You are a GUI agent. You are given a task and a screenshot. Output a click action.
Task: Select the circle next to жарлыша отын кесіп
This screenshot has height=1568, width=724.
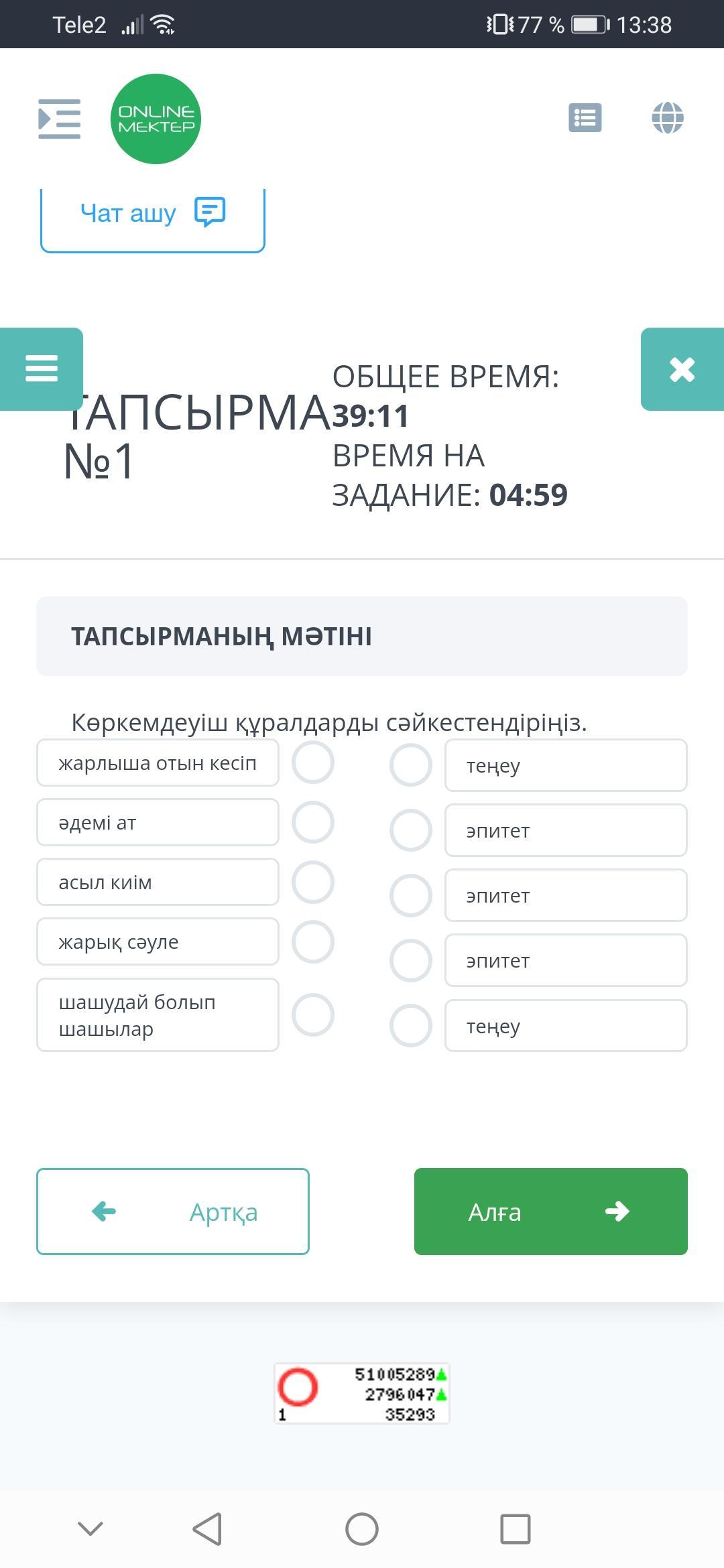pyautogui.click(x=313, y=763)
